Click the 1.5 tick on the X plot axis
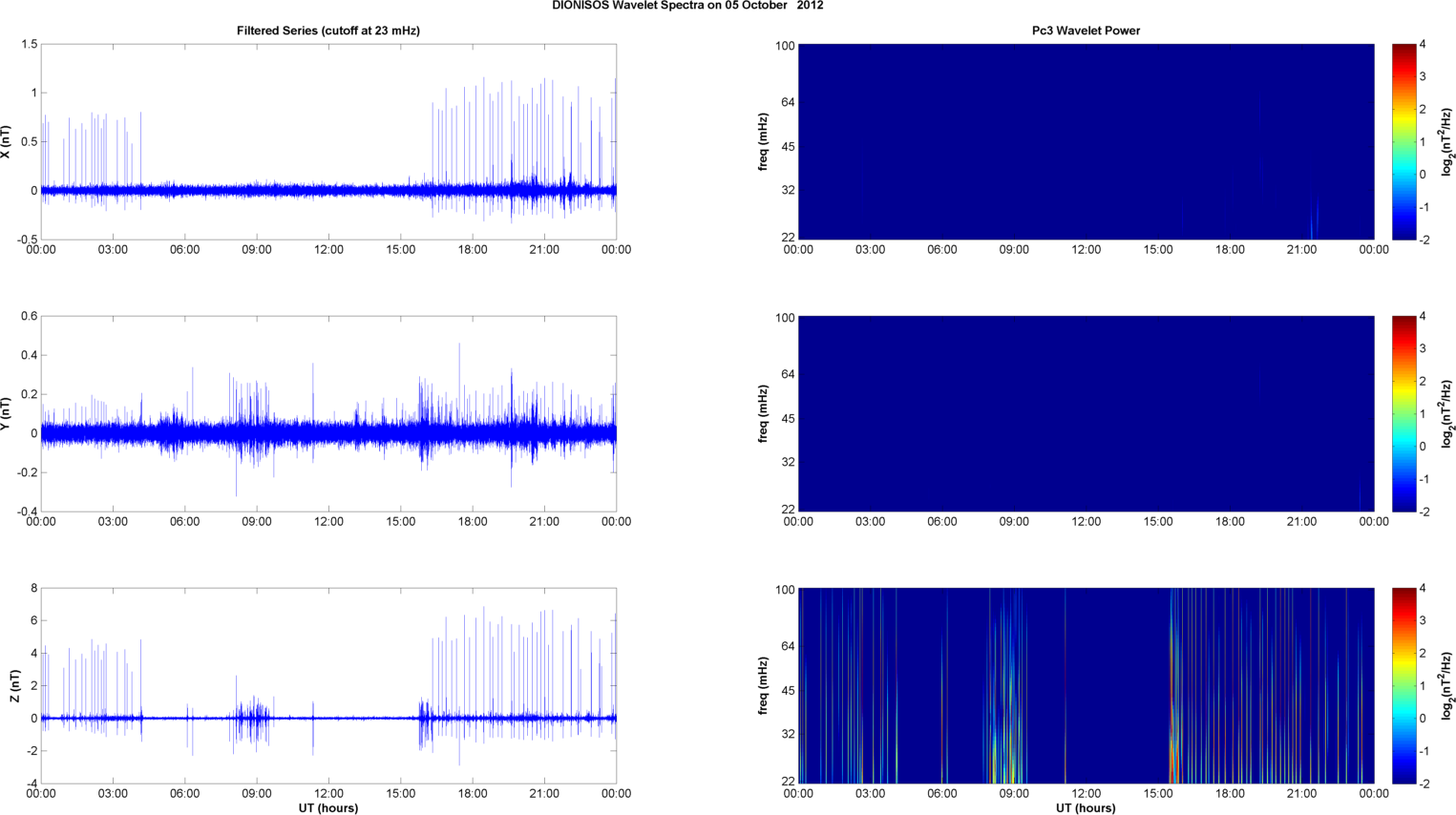The width and height of the screenshot is (1456, 815). (29, 45)
